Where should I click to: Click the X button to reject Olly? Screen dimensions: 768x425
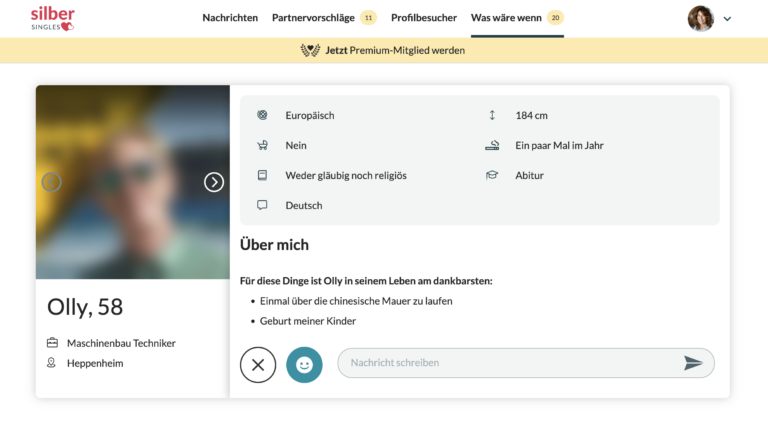[258, 364]
